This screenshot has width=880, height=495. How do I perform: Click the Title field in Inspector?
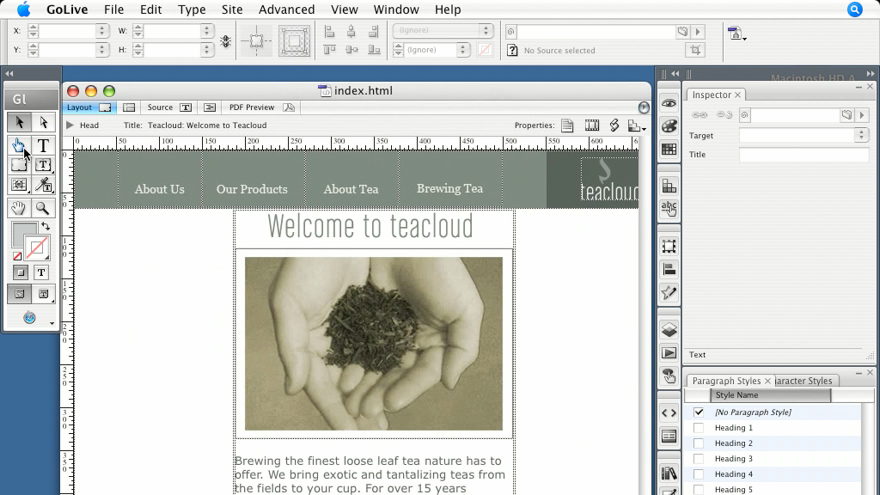pyautogui.click(x=804, y=154)
